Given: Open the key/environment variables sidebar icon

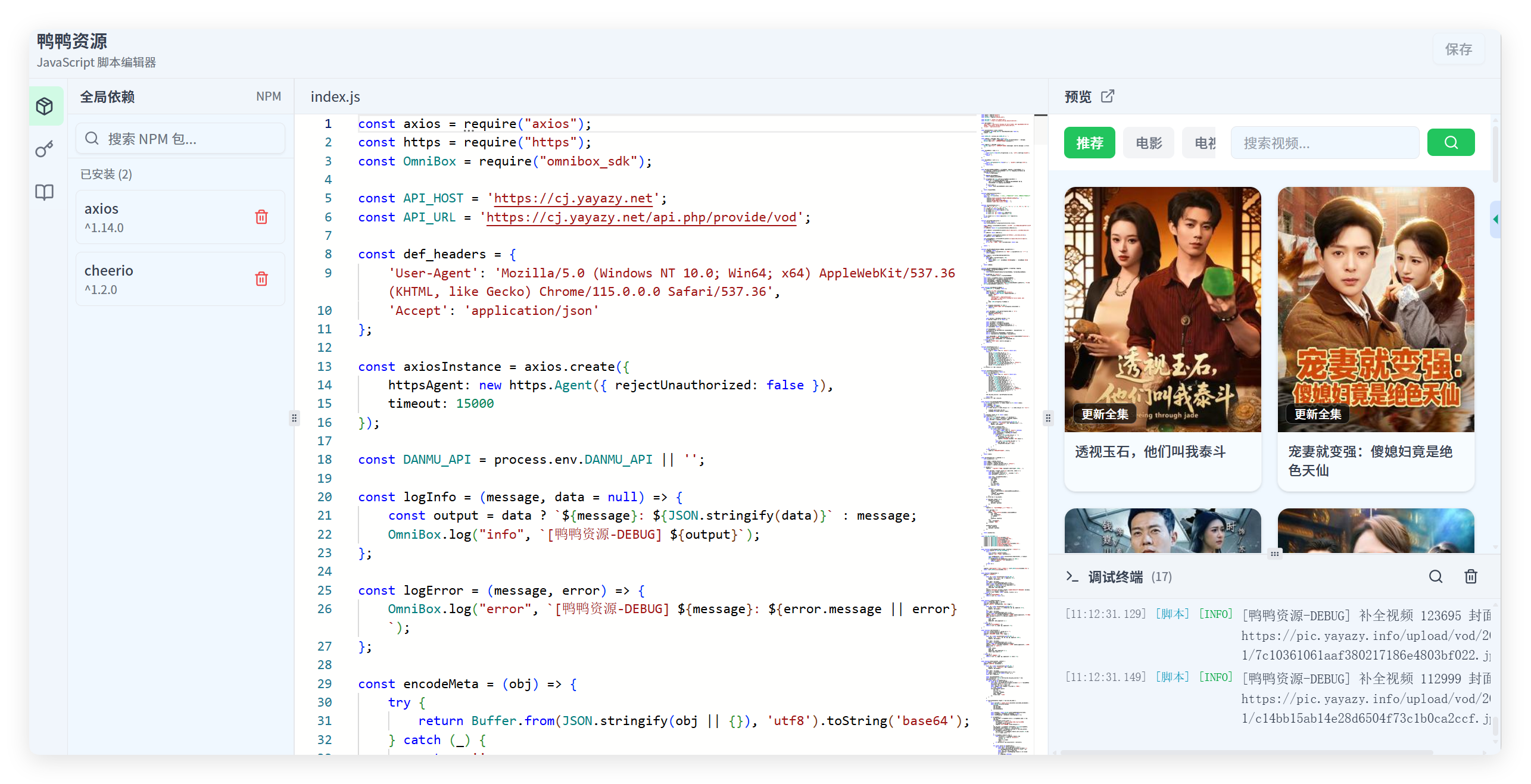Looking at the screenshot, I should (x=45, y=149).
